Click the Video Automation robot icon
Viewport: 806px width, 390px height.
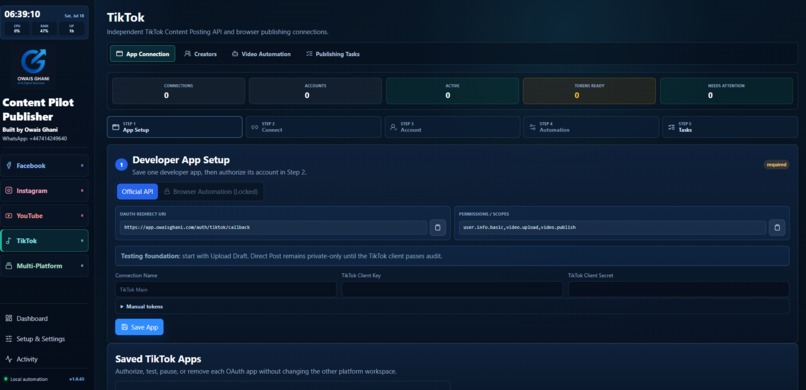pos(235,53)
